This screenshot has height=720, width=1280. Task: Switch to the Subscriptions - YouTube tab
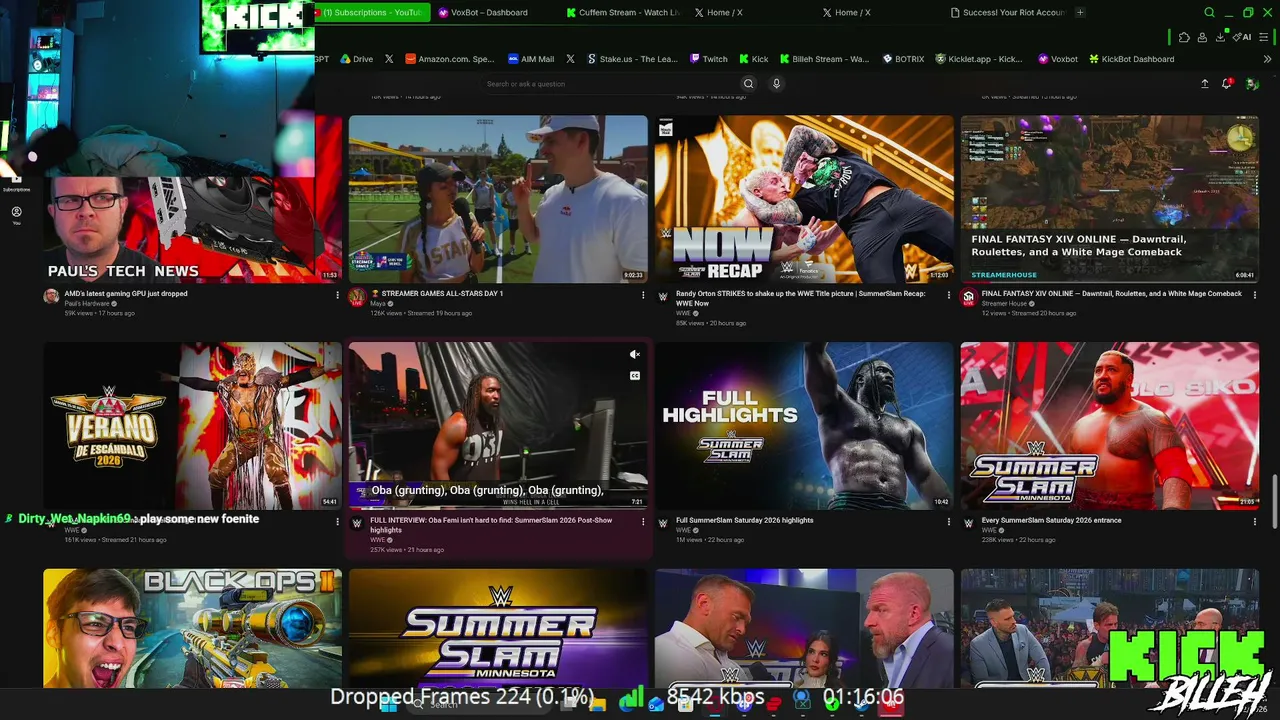click(x=372, y=12)
